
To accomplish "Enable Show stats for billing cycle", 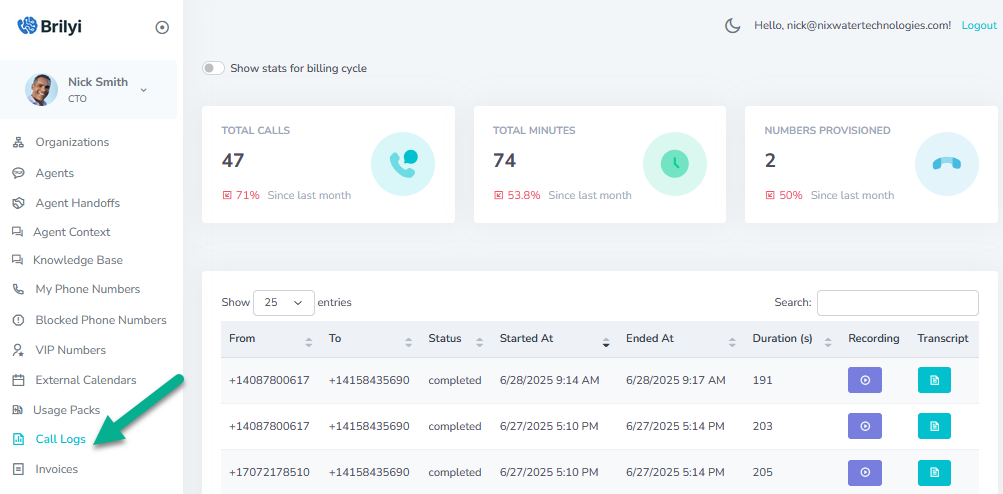I will click(x=213, y=68).
